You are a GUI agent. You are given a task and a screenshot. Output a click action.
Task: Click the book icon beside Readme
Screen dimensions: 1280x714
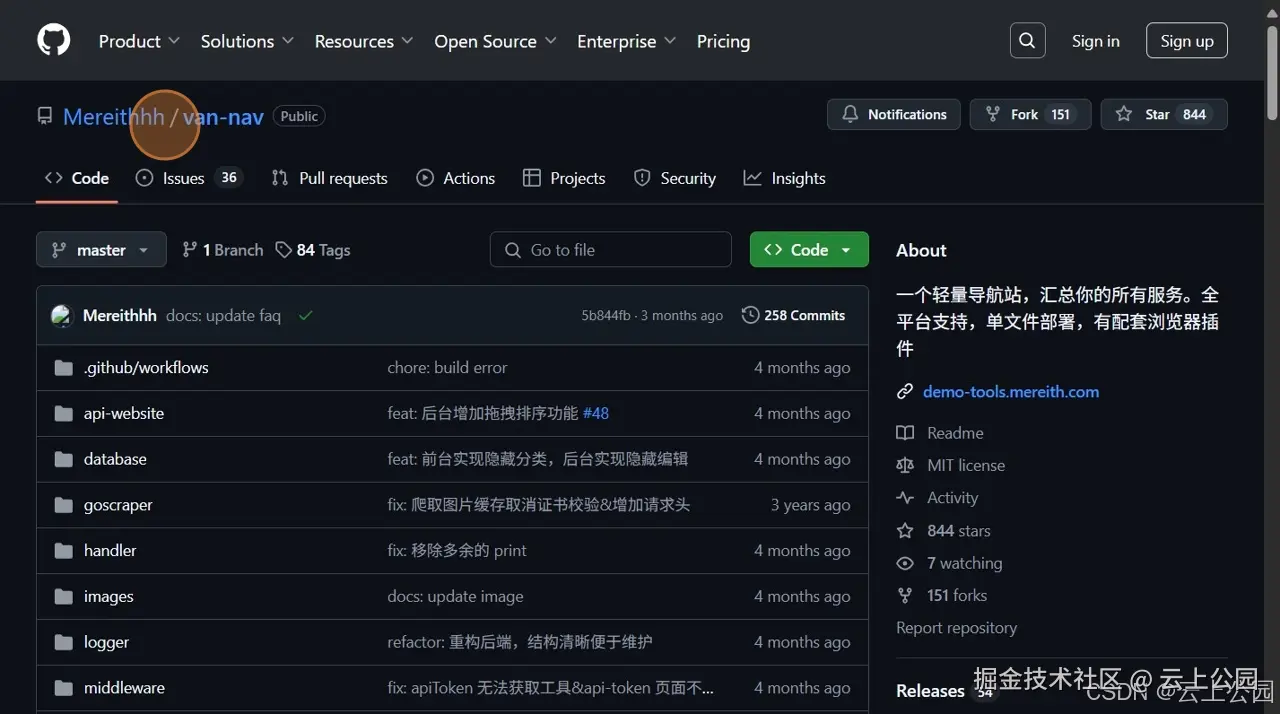coord(905,433)
